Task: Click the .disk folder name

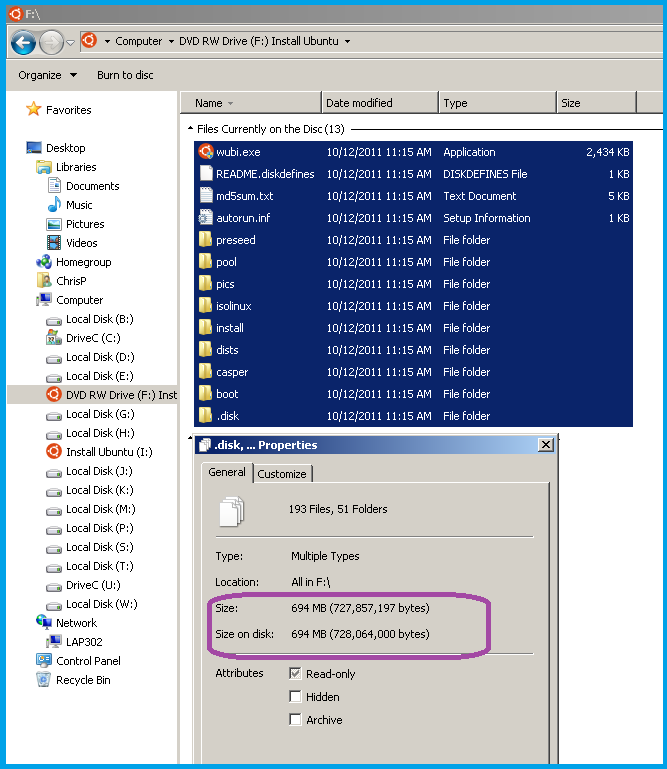Action: coord(228,416)
